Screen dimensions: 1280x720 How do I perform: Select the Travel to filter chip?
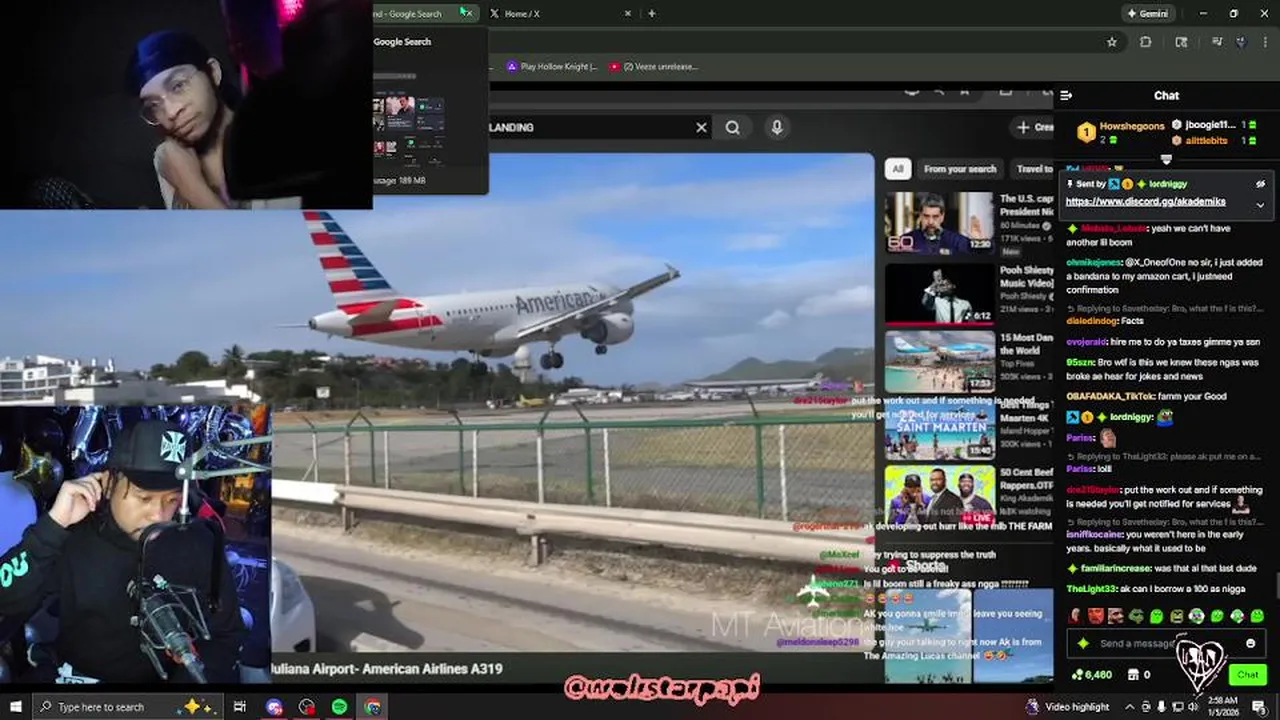(x=1032, y=169)
